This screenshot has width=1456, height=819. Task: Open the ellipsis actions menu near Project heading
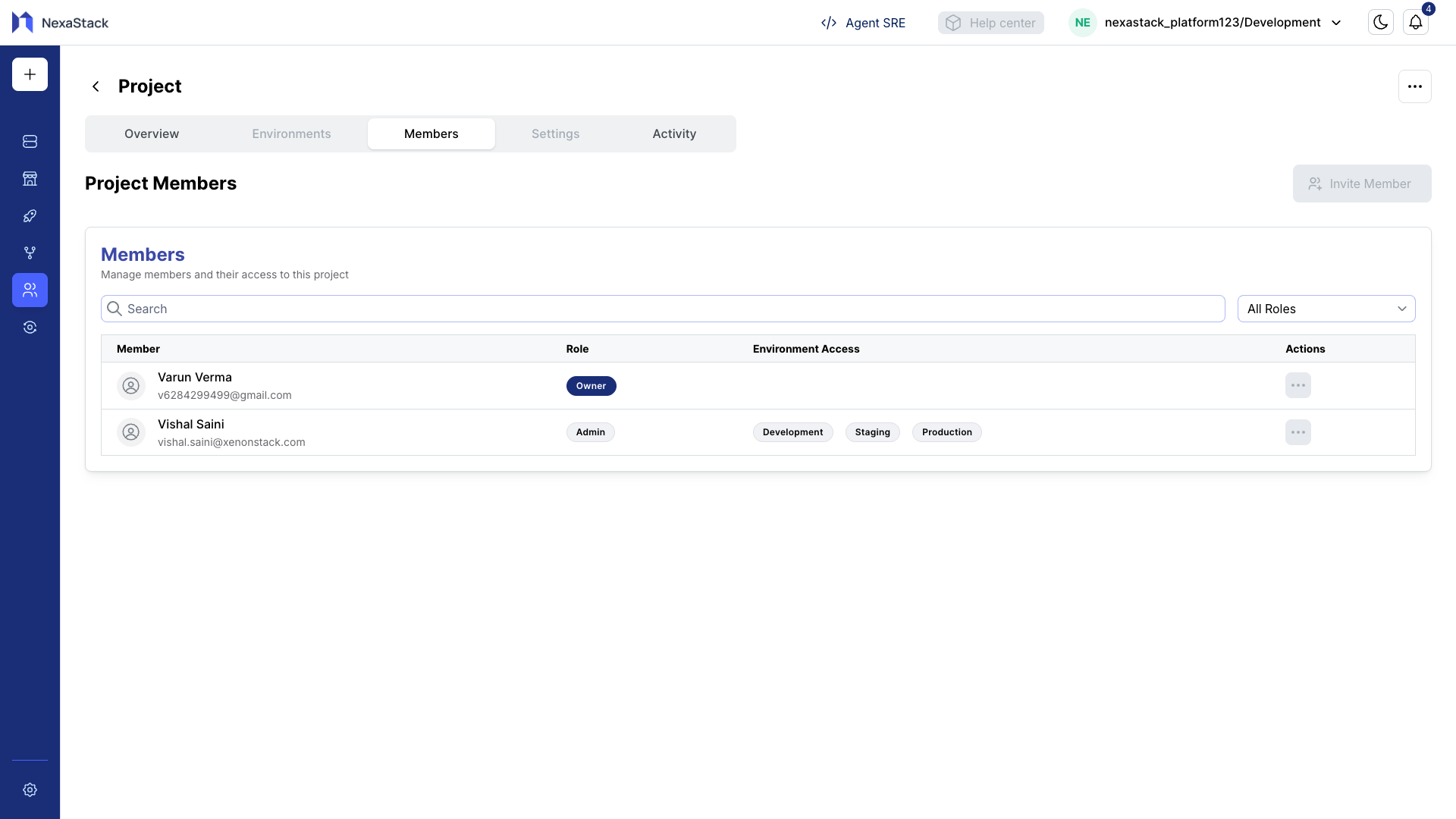(x=1415, y=86)
